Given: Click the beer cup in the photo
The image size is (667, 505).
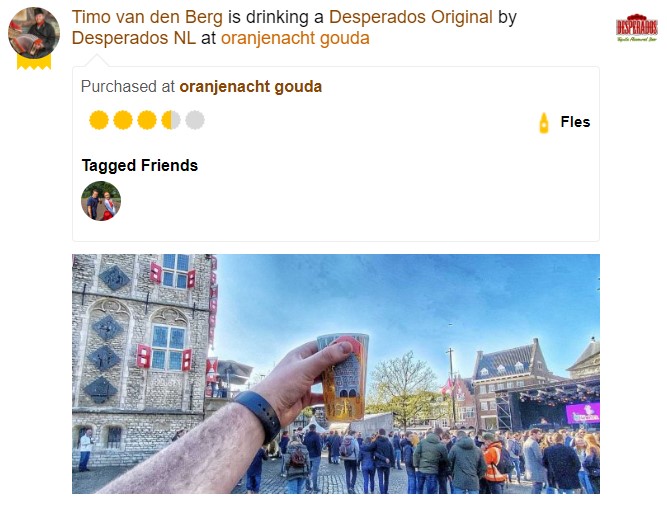Looking at the screenshot, I should click(343, 377).
